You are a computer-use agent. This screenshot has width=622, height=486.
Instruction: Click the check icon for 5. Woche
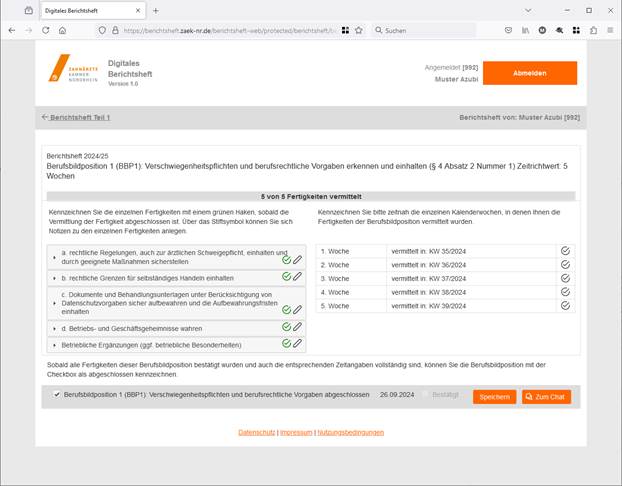point(565,305)
